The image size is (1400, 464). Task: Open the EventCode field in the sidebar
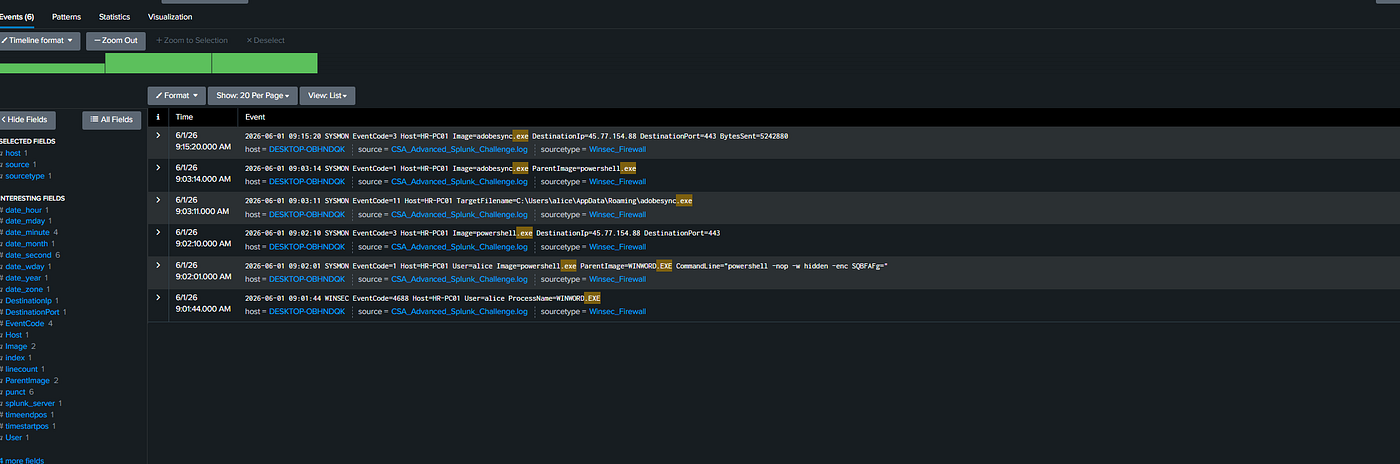click(x=27, y=323)
